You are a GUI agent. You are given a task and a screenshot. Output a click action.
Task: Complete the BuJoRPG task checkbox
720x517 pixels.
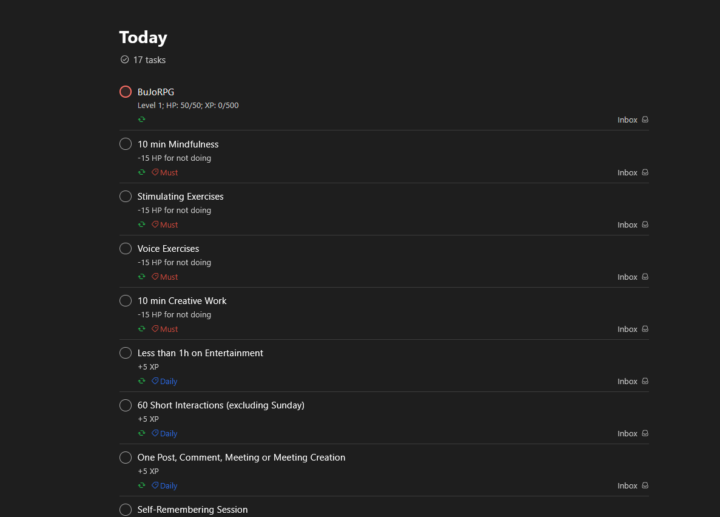click(x=125, y=92)
